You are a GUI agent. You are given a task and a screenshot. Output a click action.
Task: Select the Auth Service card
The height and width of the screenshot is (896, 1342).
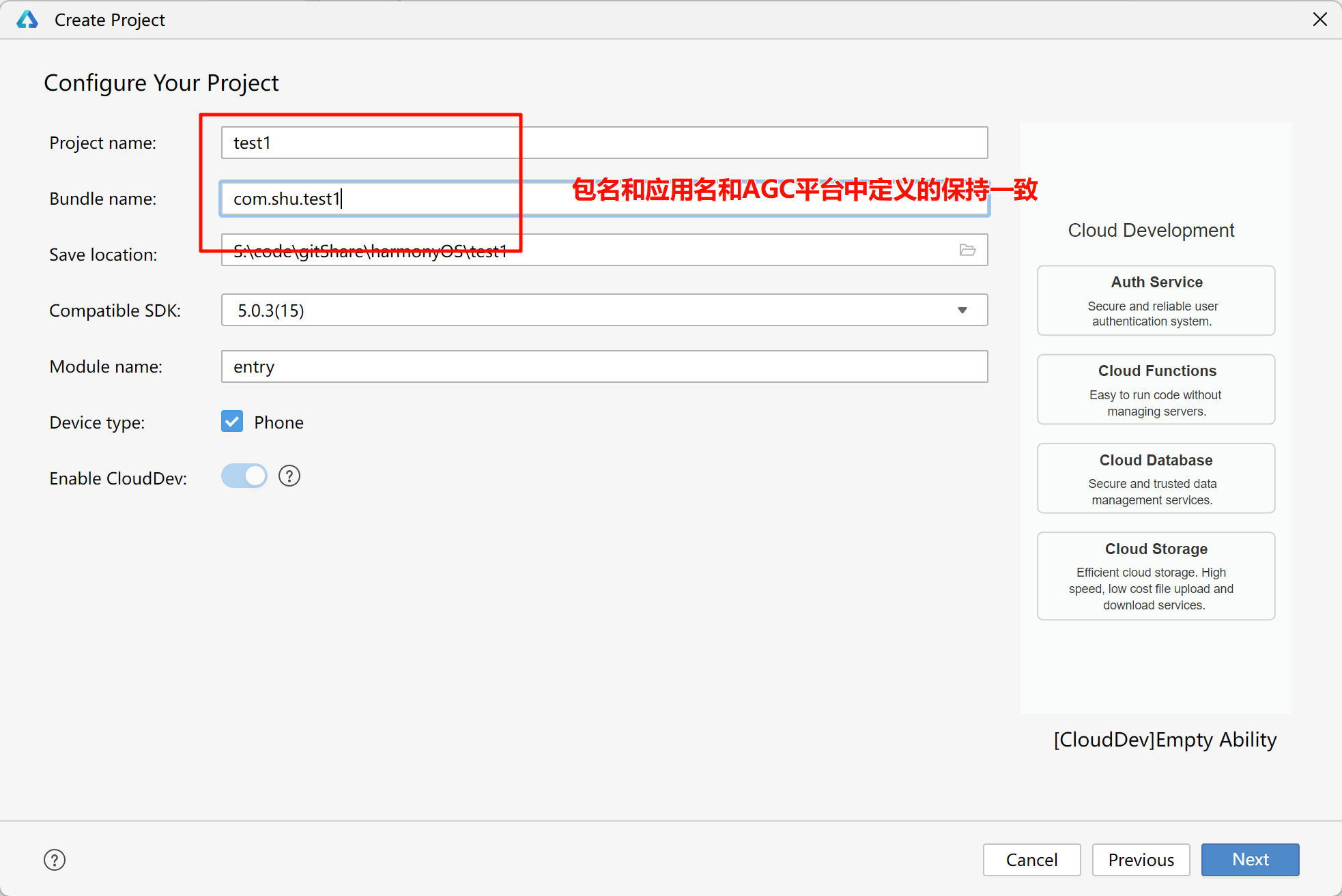point(1156,300)
